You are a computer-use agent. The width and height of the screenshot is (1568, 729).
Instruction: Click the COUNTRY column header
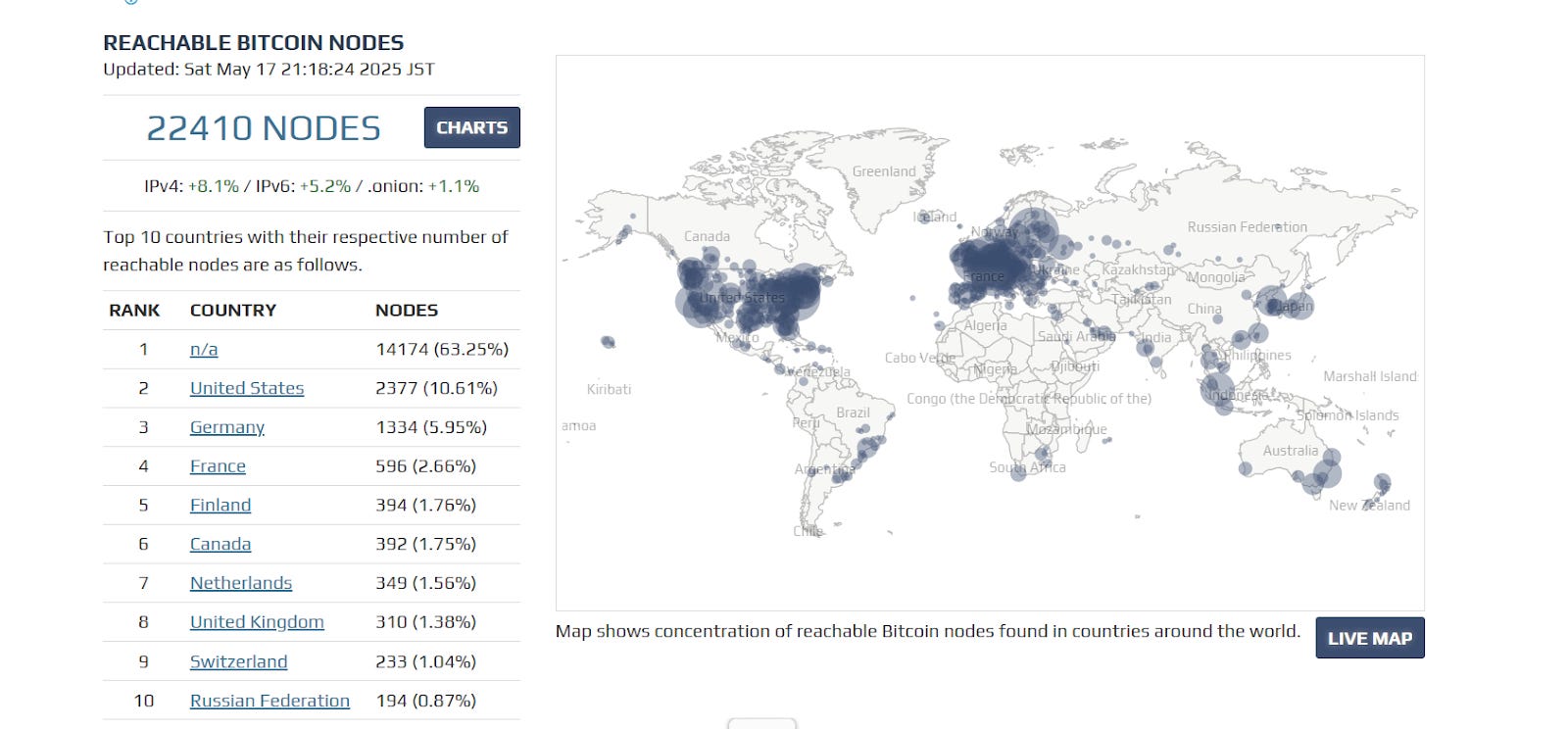[233, 310]
